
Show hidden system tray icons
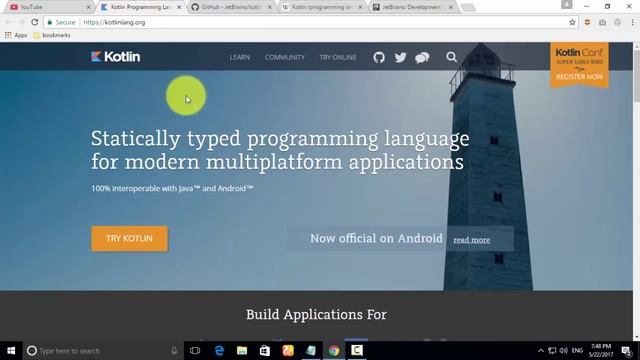click(541, 351)
